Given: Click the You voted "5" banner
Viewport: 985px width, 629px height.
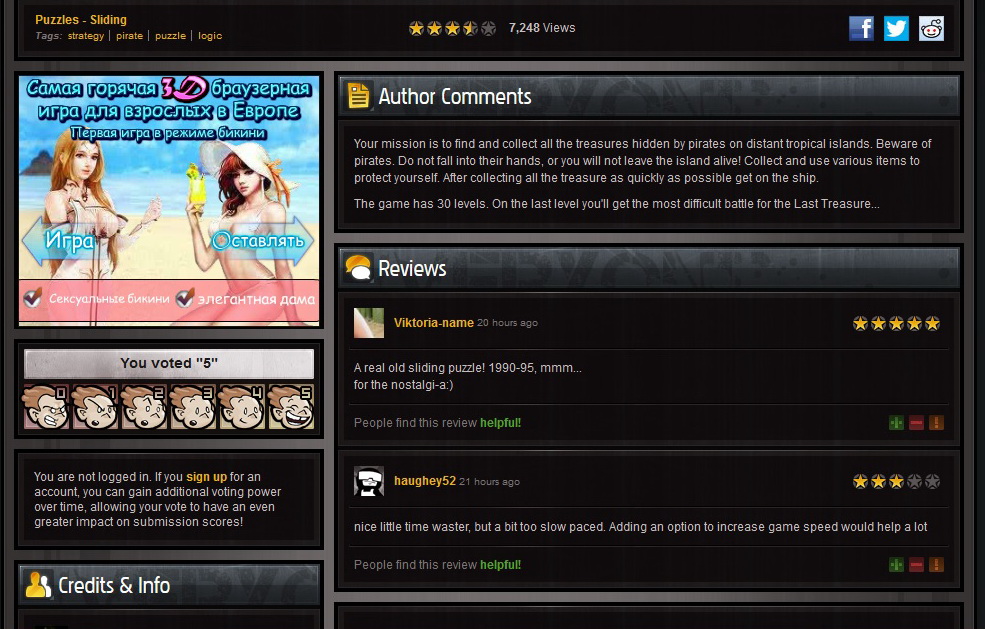Looking at the screenshot, I should [x=169, y=363].
